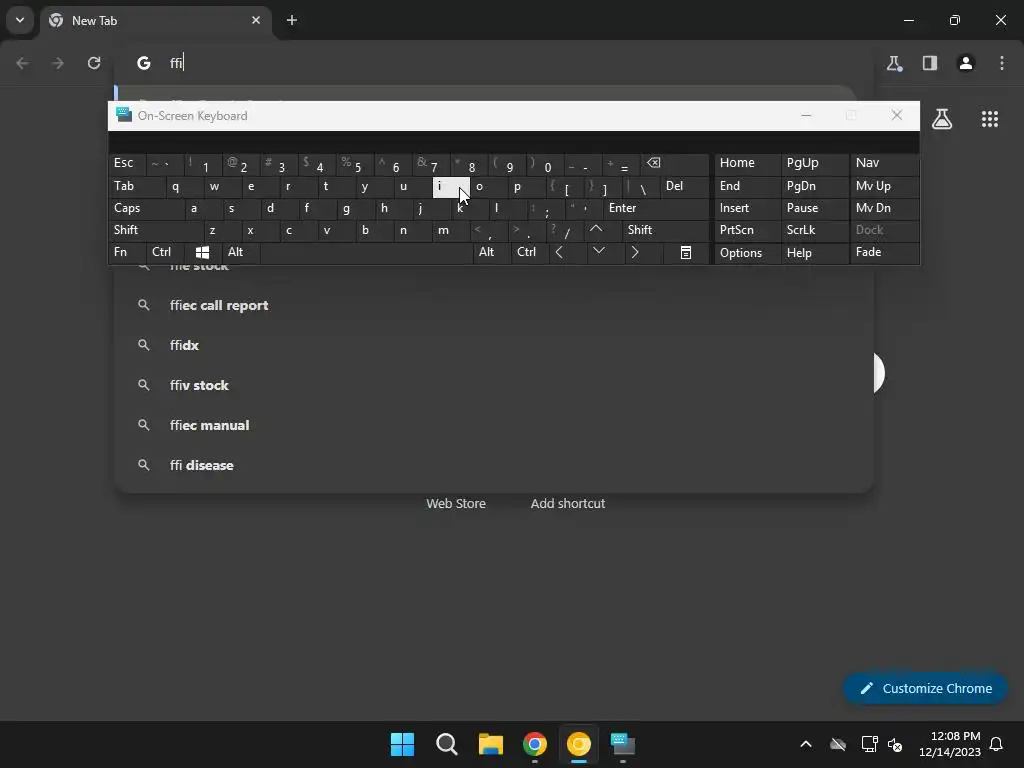Toggle the Fn key on On-Screen Keyboard
This screenshot has height=768, width=1024.
point(127,252)
